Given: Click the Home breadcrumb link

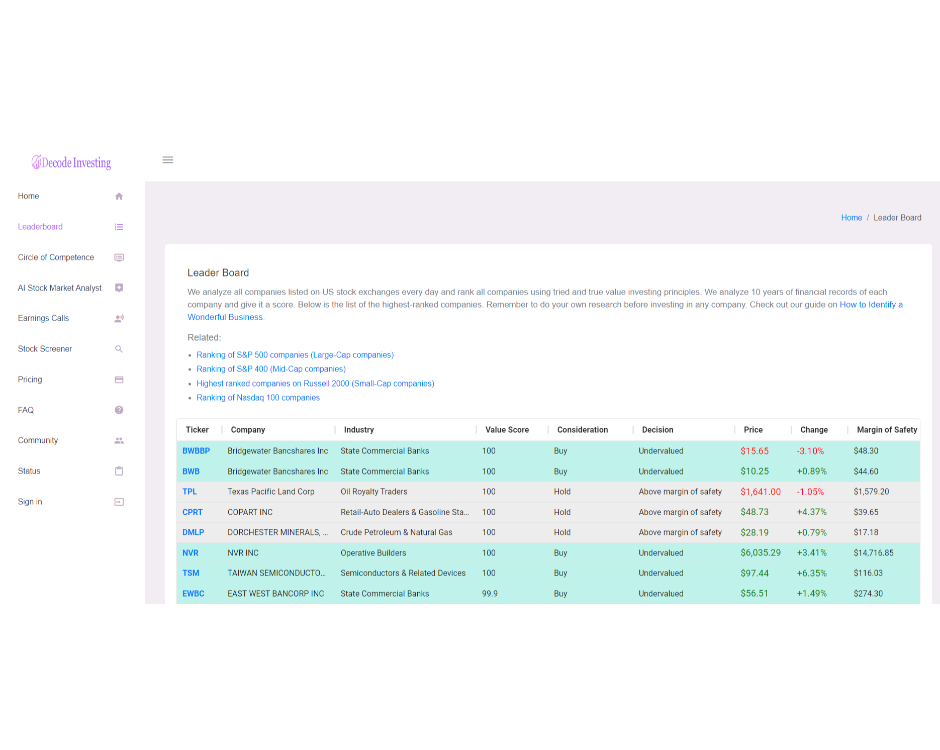Looking at the screenshot, I should click(851, 218).
